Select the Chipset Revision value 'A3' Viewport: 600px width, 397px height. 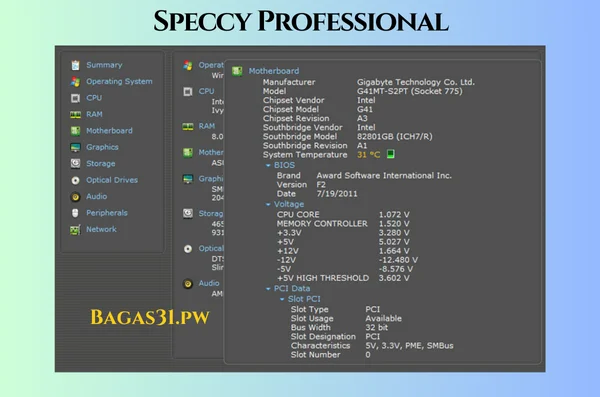click(362, 118)
